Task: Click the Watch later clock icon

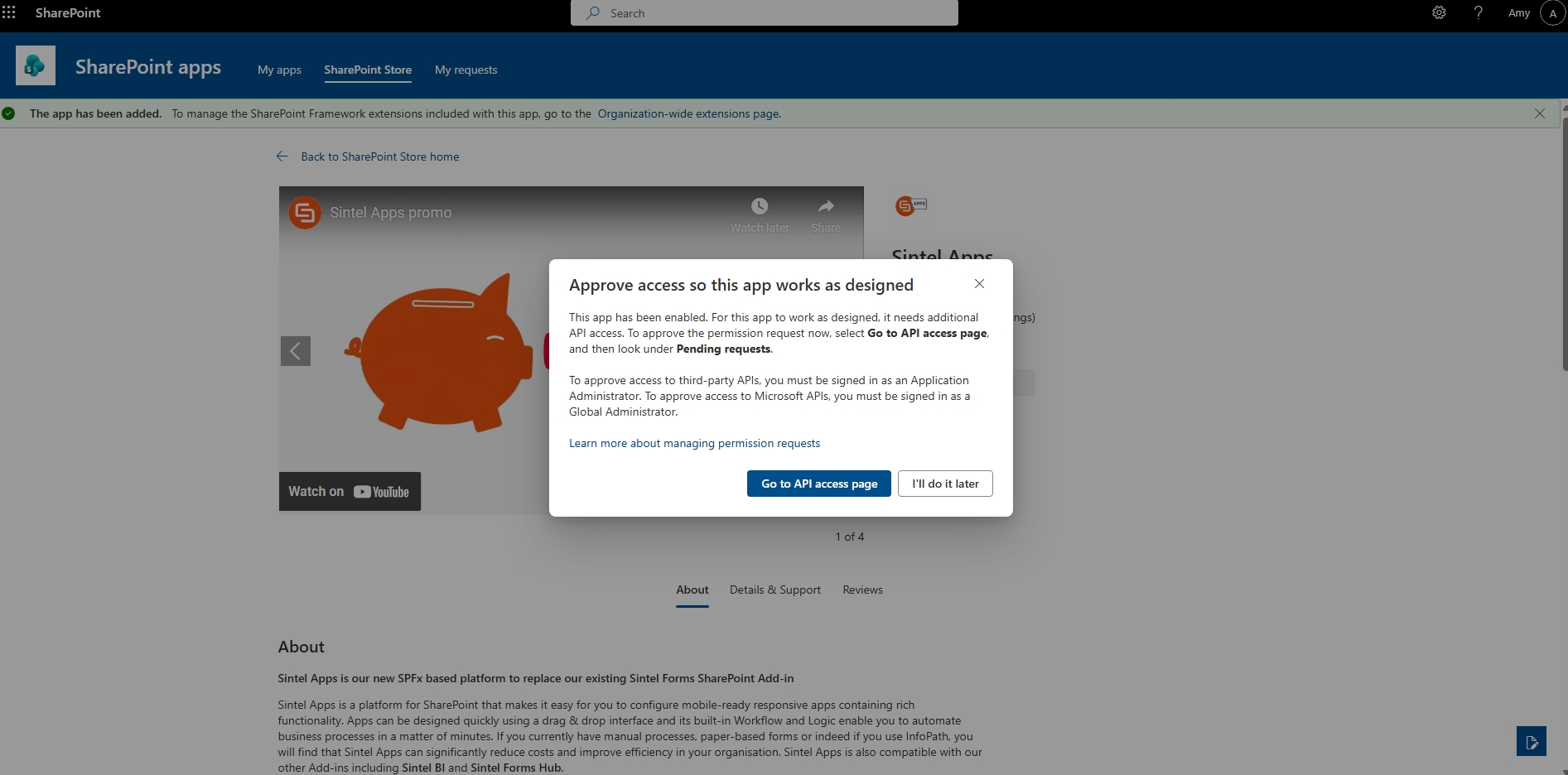Action: (760, 206)
